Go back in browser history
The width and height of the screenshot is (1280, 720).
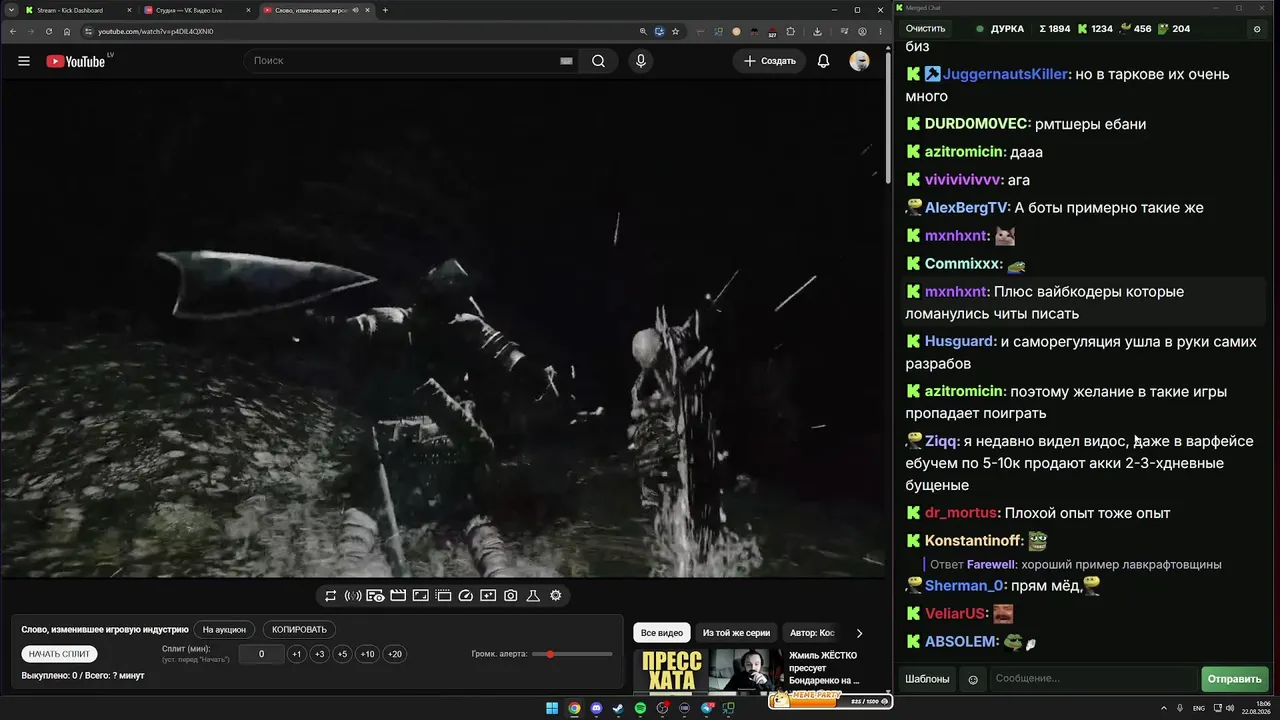[x=13, y=31]
